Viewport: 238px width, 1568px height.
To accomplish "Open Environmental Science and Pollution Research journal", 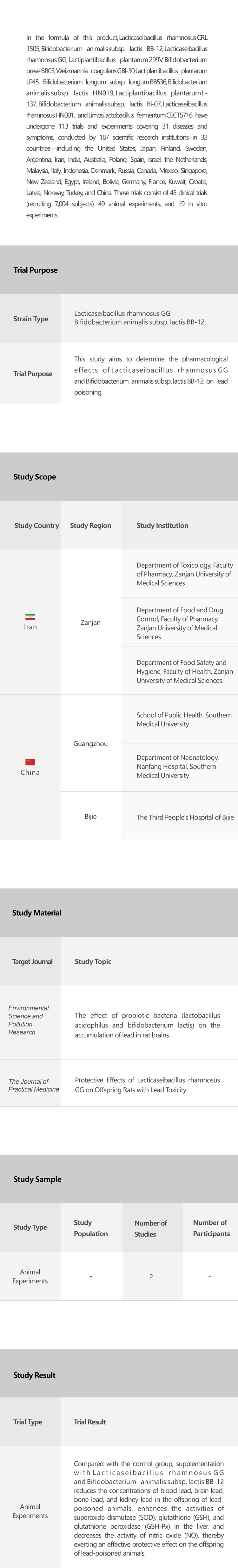I will [x=29, y=1020].
